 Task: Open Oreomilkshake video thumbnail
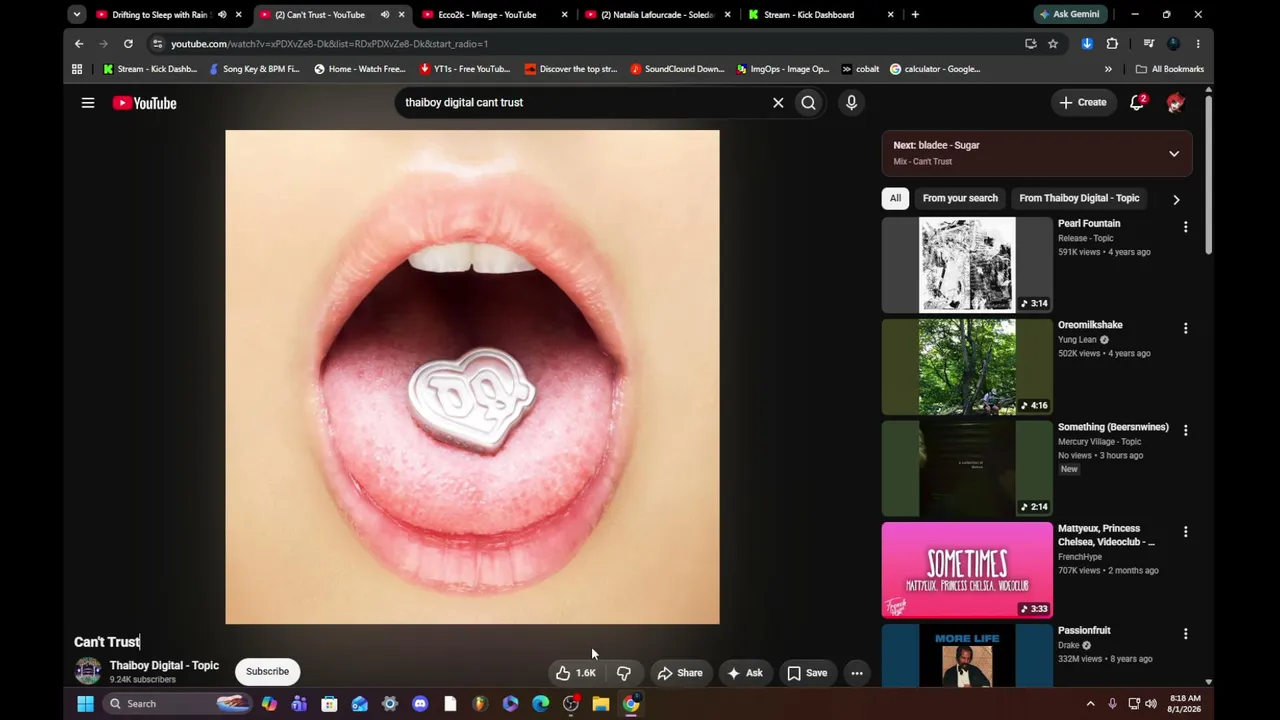click(x=967, y=367)
